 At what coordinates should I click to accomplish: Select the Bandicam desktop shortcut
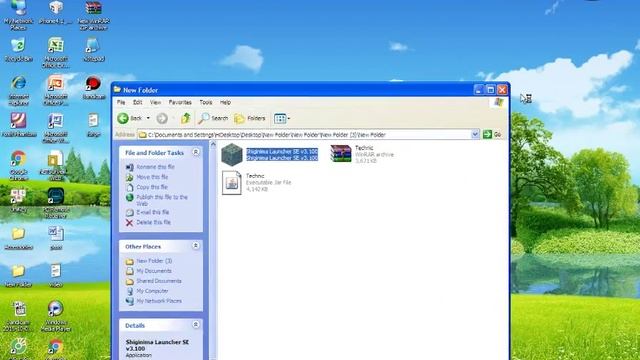93,88
